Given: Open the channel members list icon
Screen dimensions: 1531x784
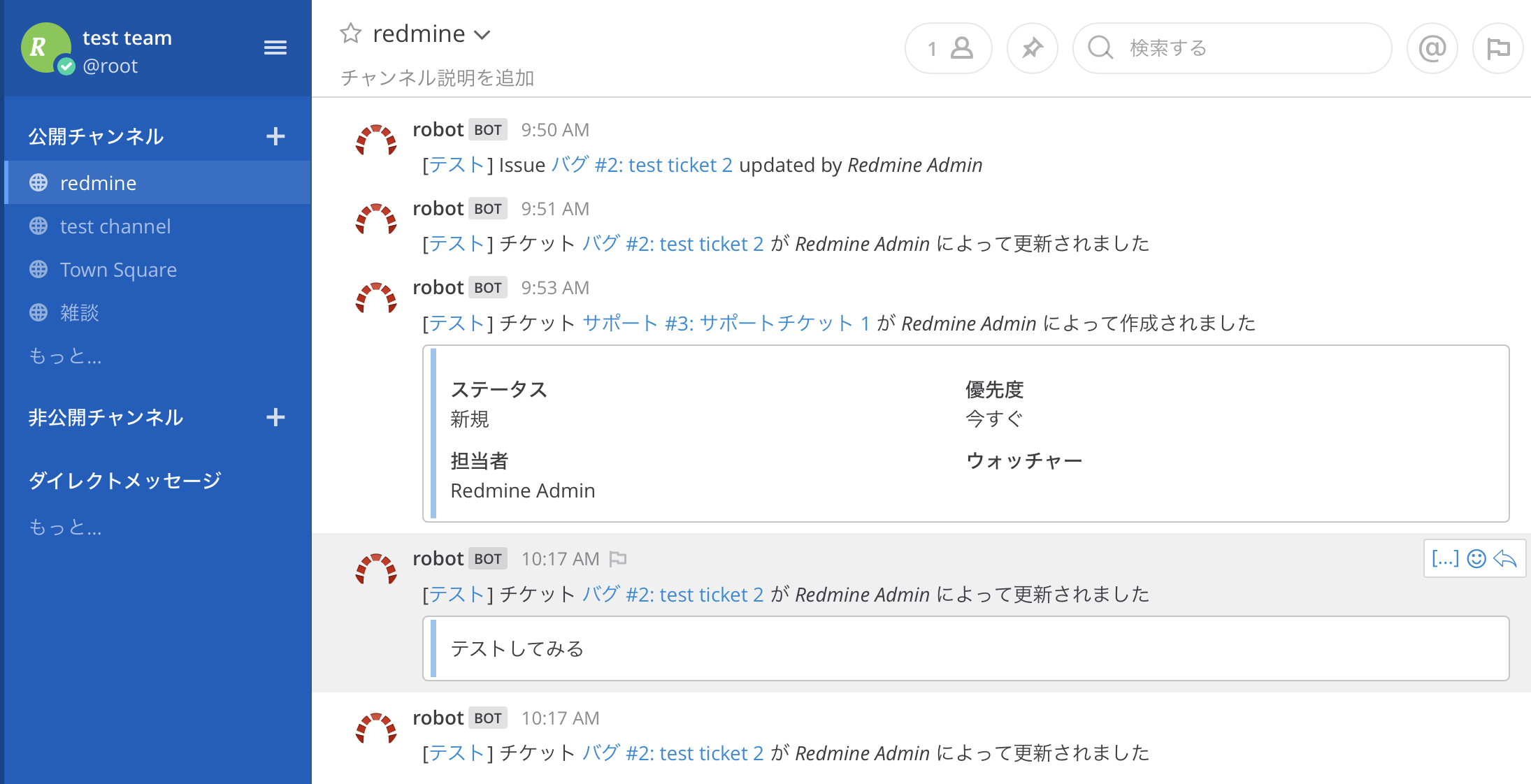Looking at the screenshot, I should tap(948, 48).
